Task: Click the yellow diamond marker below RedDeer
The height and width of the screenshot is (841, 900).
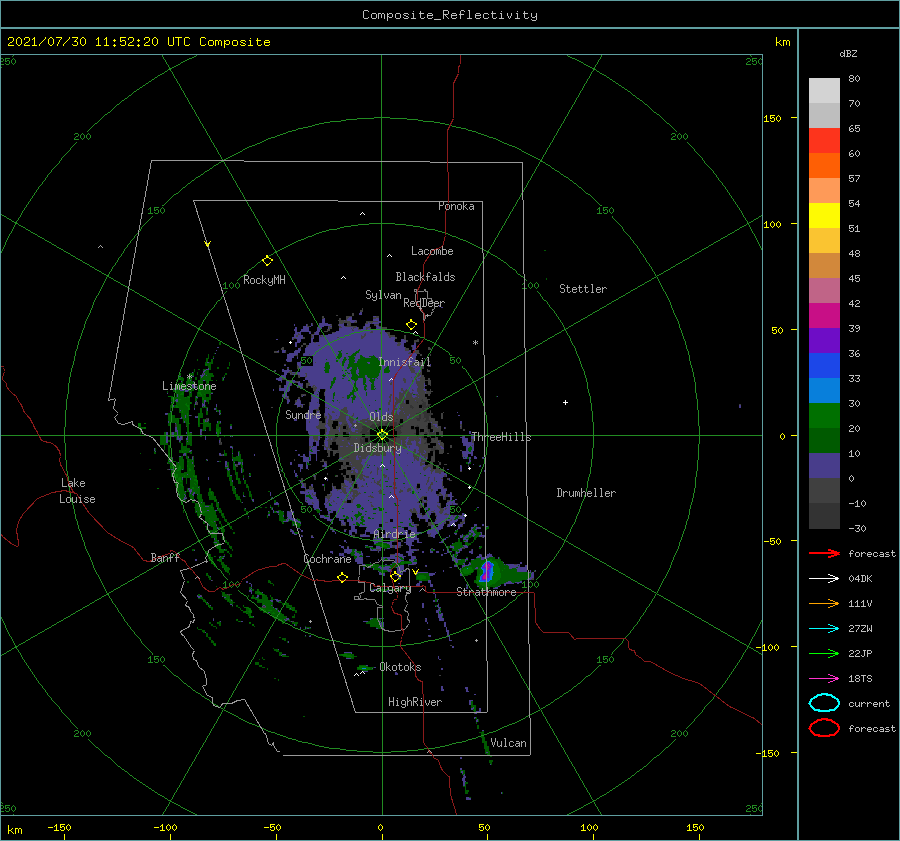Action: tap(412, 325)
